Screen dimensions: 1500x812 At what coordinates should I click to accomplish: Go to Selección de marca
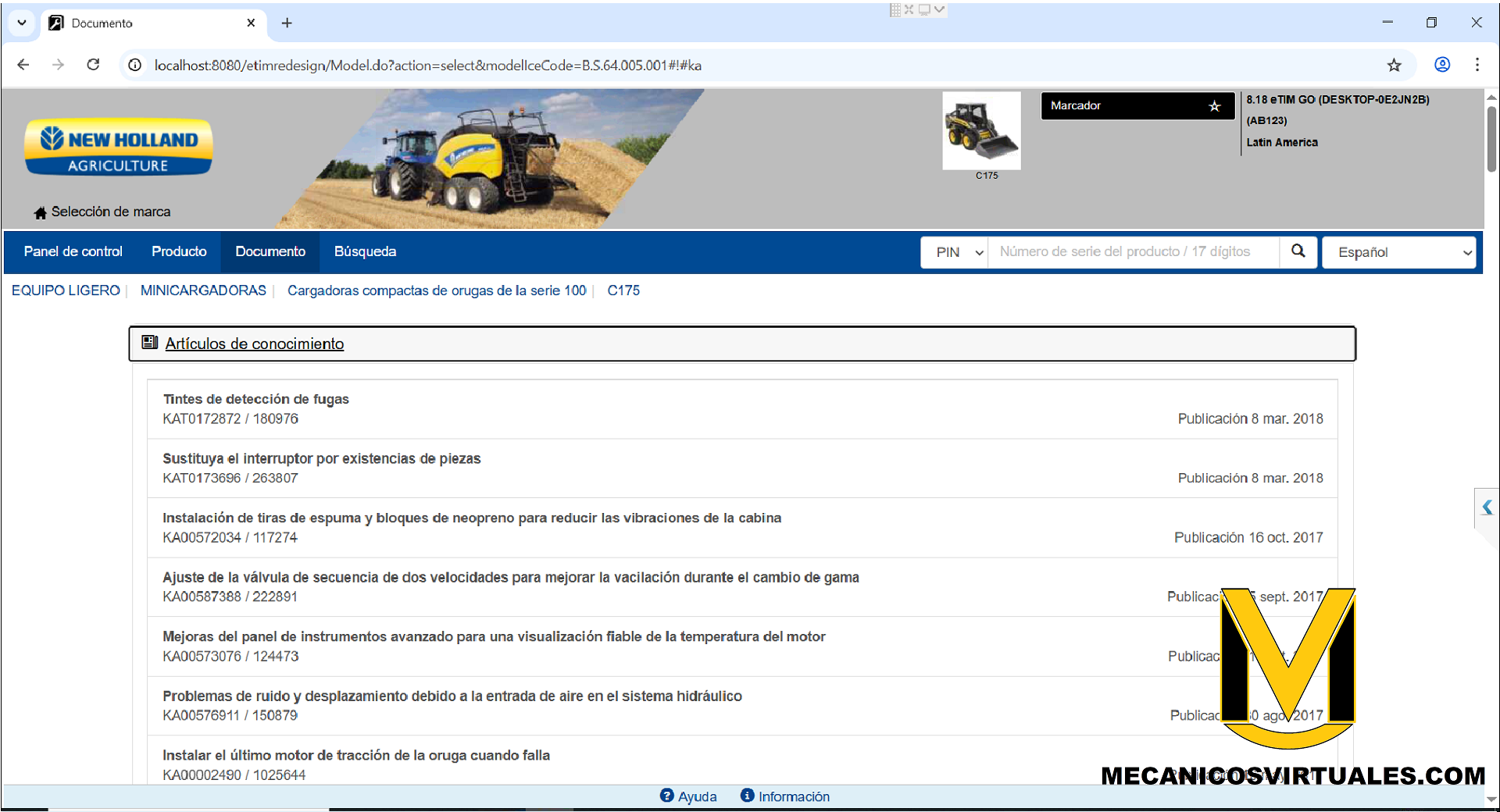(x=111, y=212)
